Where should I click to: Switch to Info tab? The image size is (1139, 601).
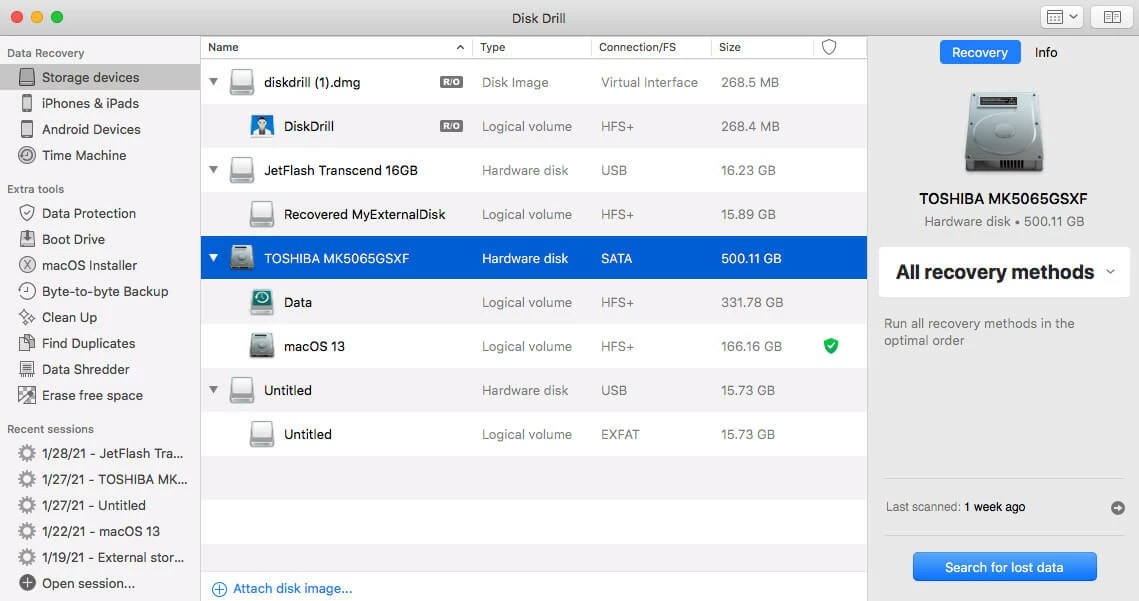[x=1046, y=52]
